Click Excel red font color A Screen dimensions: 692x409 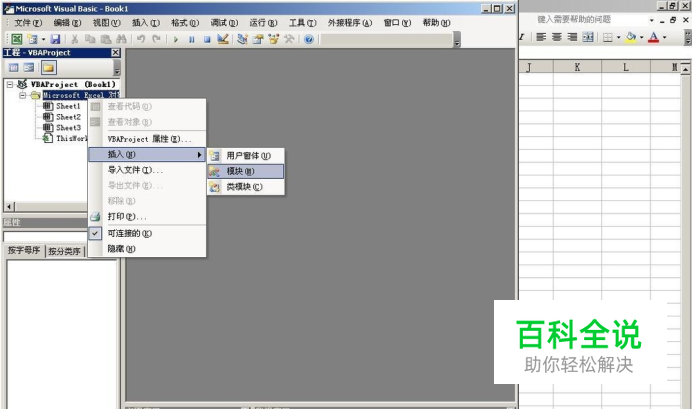click(654, 37)
